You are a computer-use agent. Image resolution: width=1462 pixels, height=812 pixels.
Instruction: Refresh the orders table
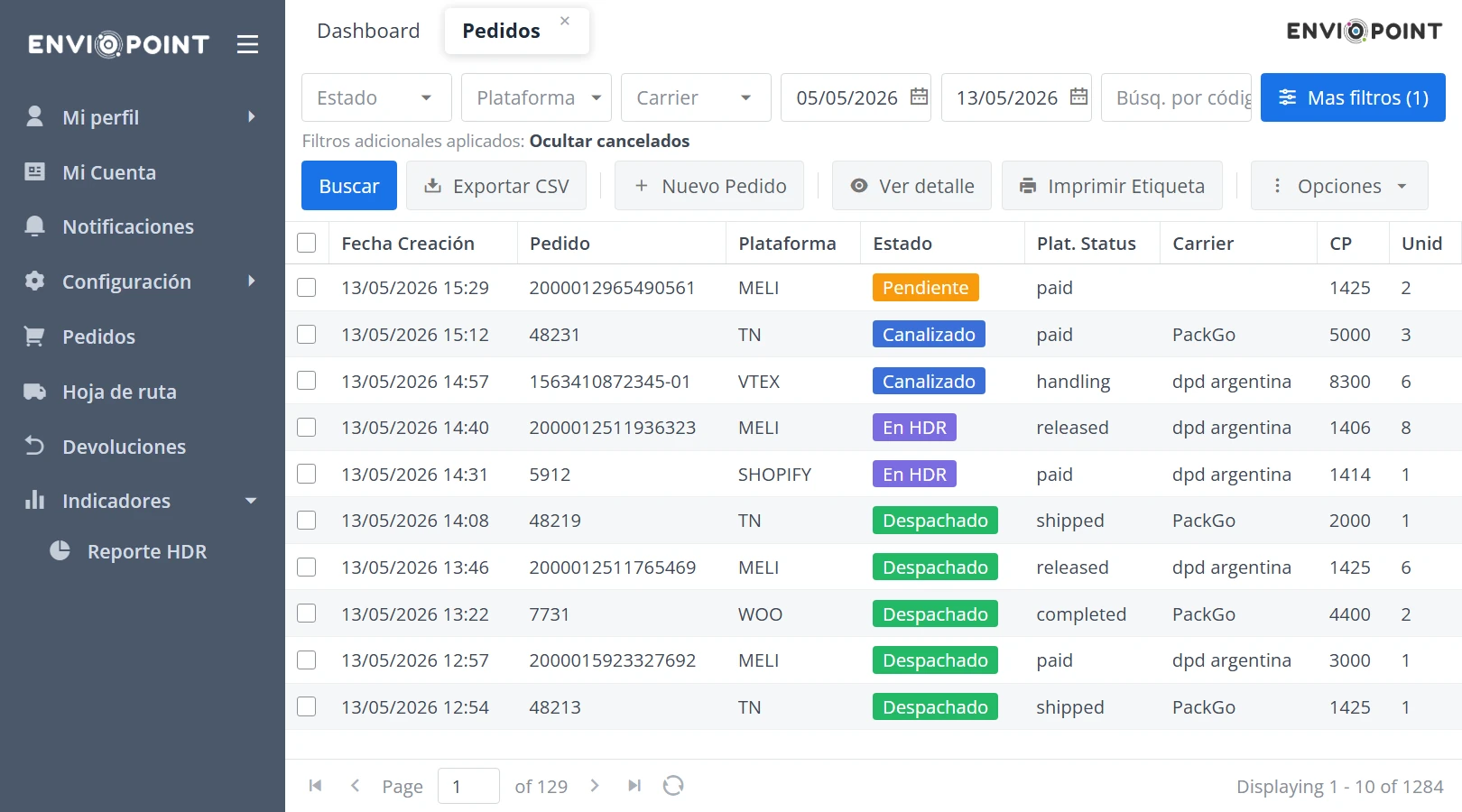tap(673, 786)
